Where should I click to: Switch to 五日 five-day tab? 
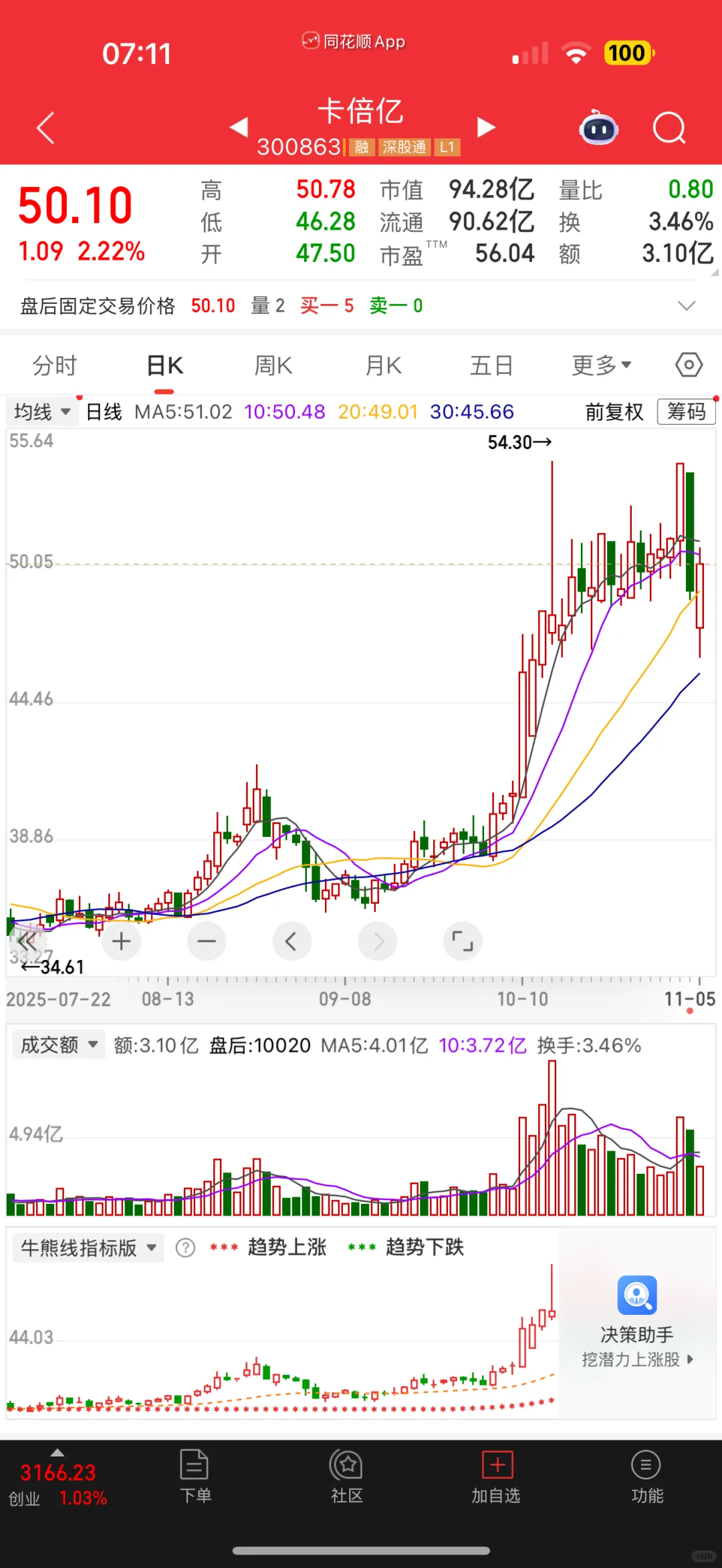point(491,365)
